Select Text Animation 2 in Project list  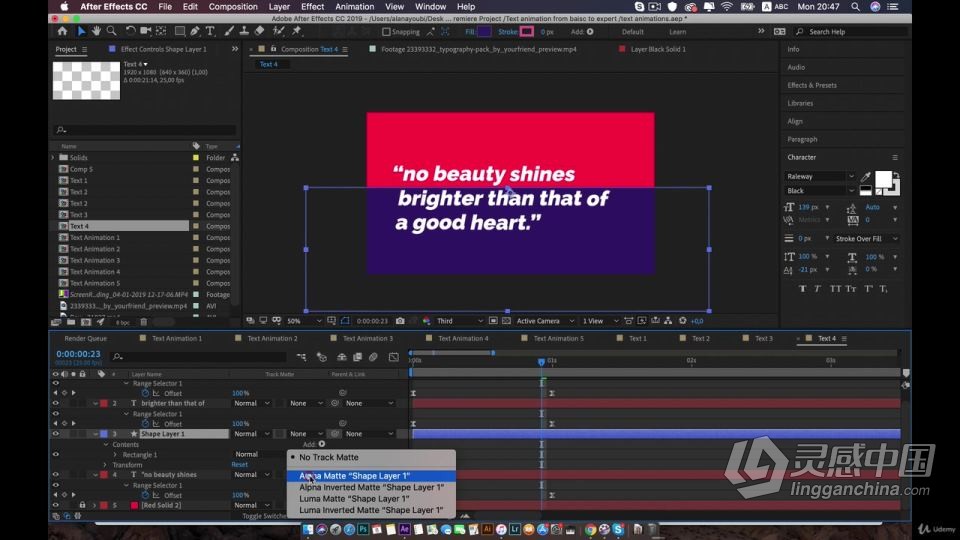pyautogui.click(x=95, y=249)
